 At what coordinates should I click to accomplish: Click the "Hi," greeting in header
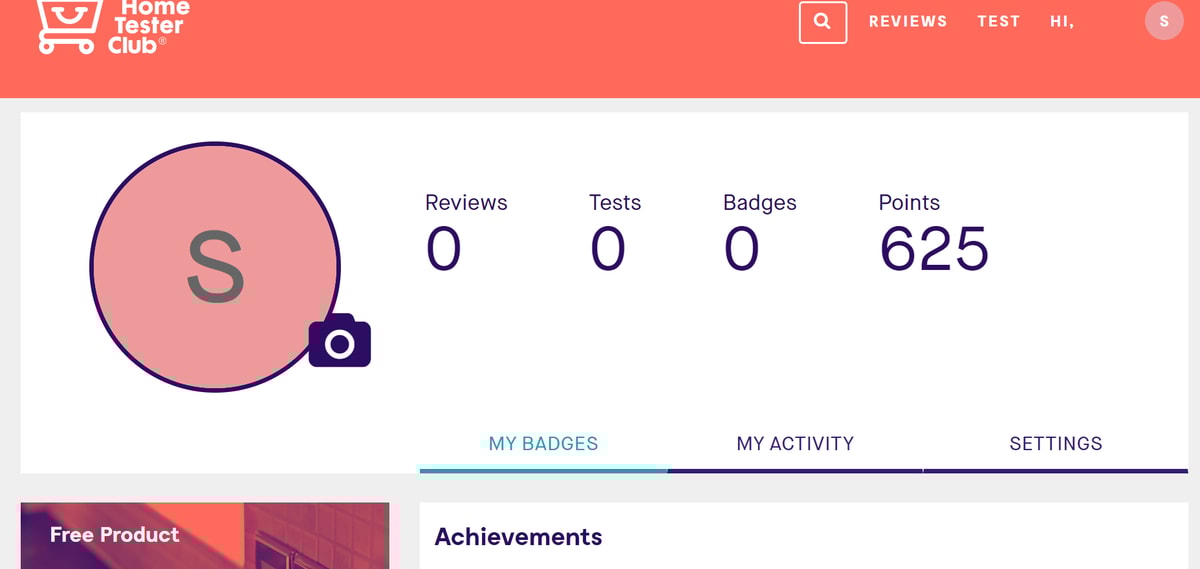pos(1062,21)
